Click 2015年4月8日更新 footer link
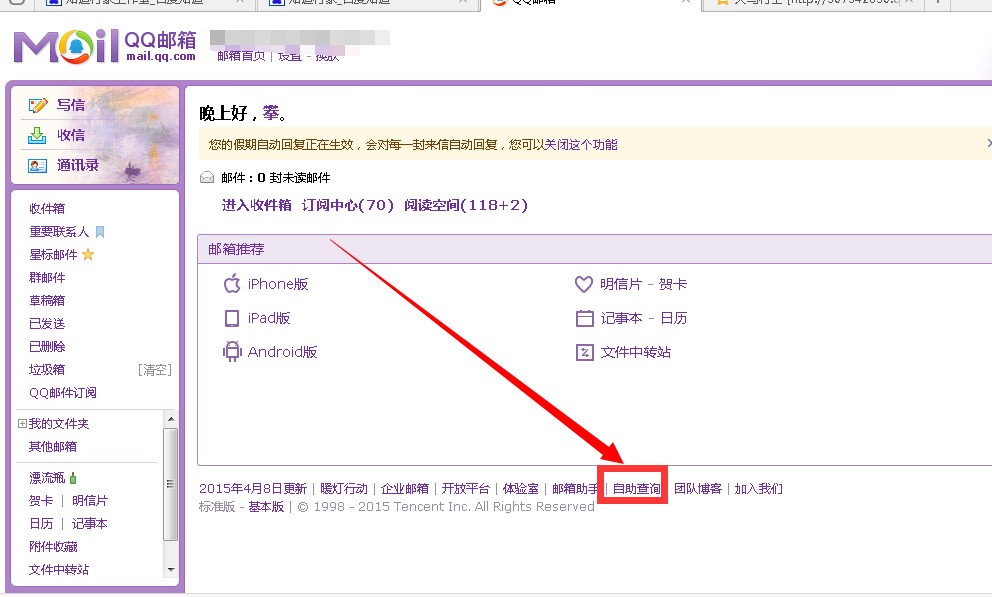 coord(253,489)
